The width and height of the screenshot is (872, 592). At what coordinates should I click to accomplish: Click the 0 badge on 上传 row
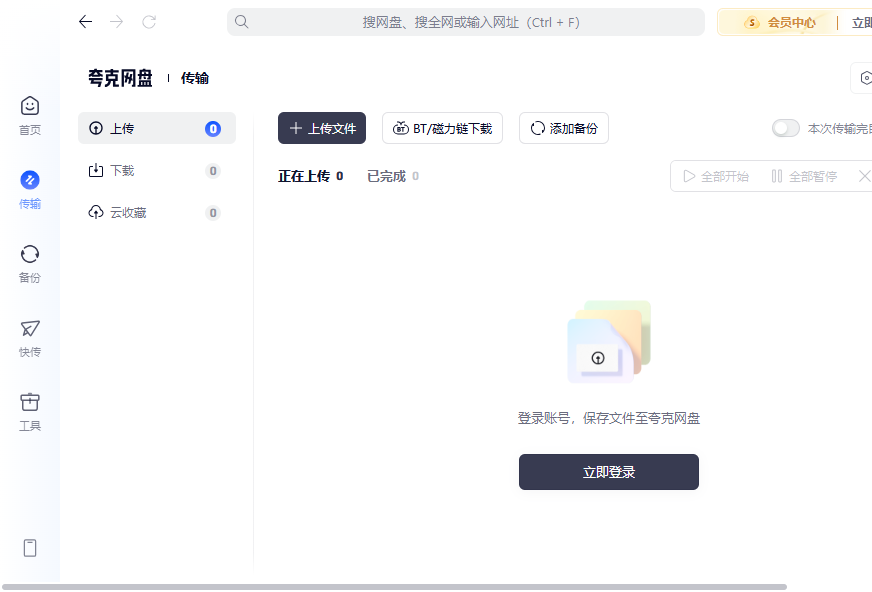[x=213, y=128]
